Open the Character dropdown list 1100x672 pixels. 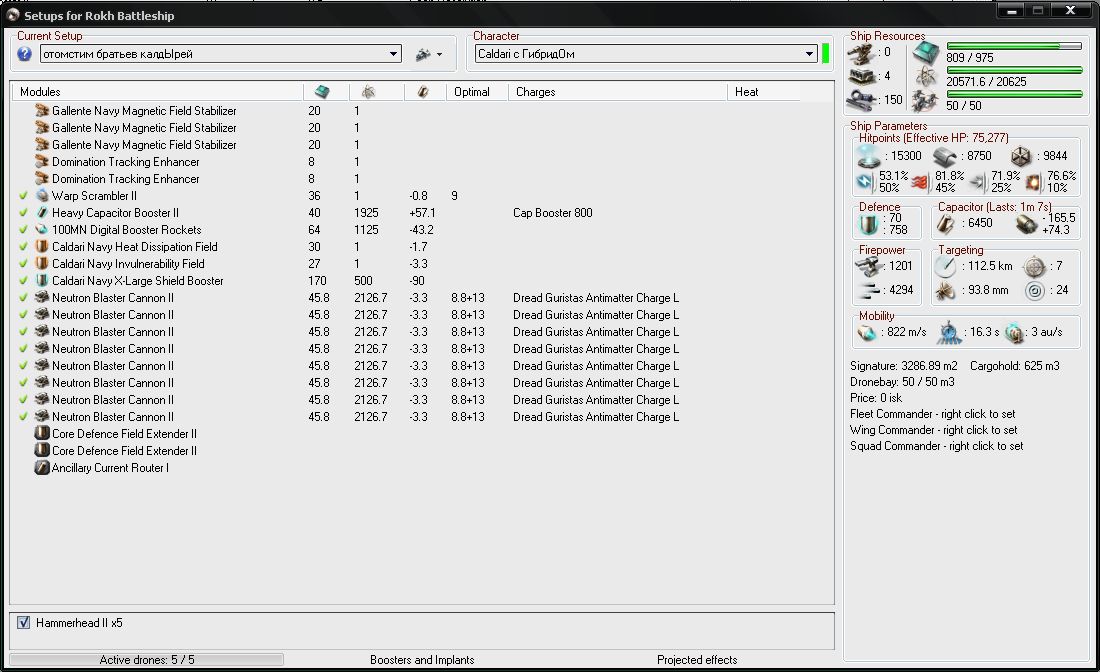click(809, 54)
